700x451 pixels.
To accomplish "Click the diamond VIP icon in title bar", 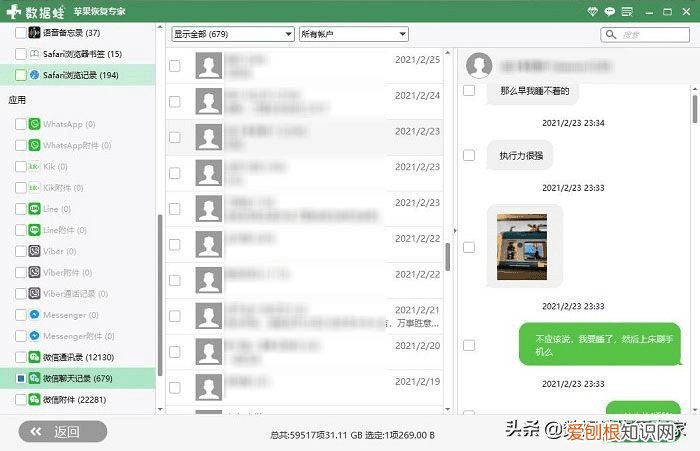I will [592, 12].
